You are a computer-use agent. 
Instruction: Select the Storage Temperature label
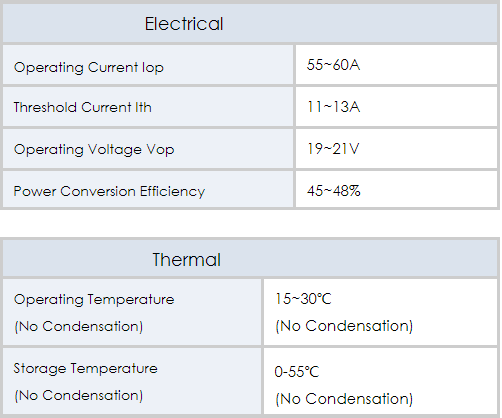[x=86, y=369]
